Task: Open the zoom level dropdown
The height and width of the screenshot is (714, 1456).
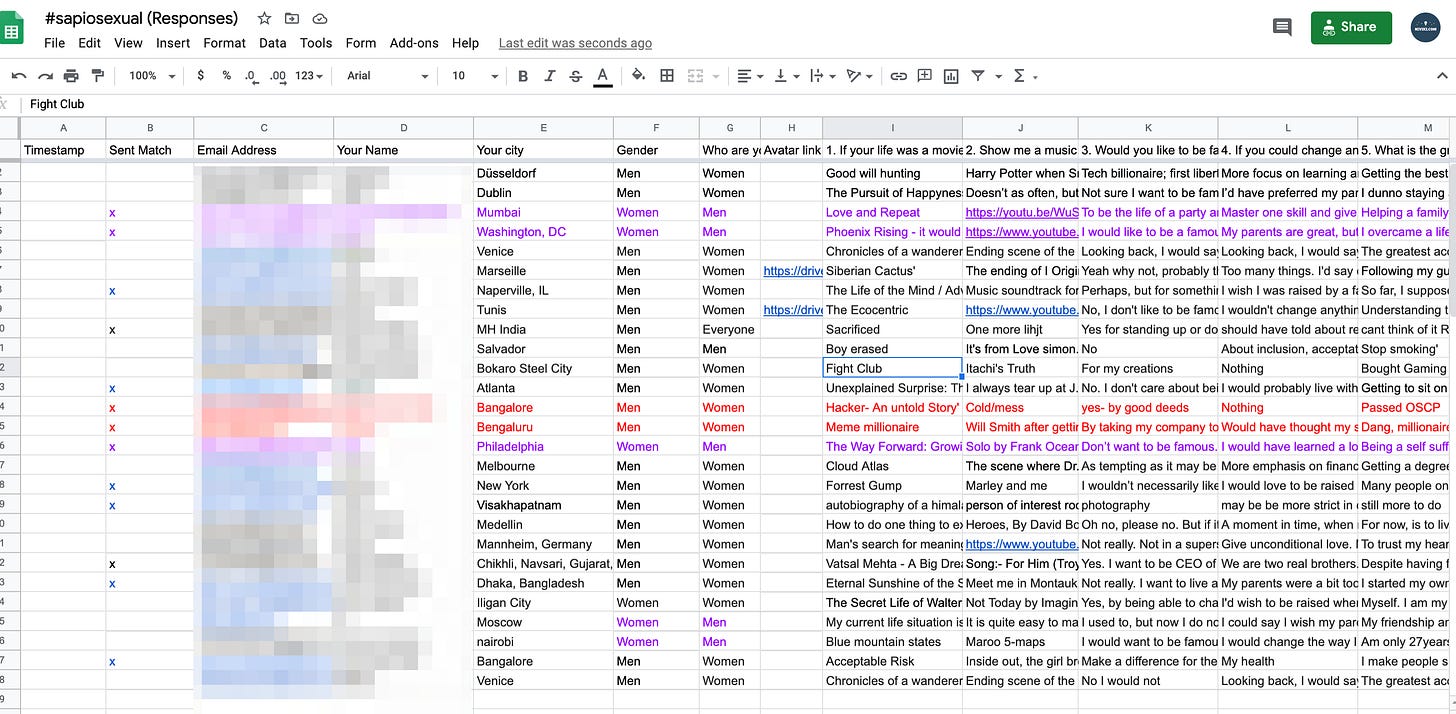Action: pos(150,75)
